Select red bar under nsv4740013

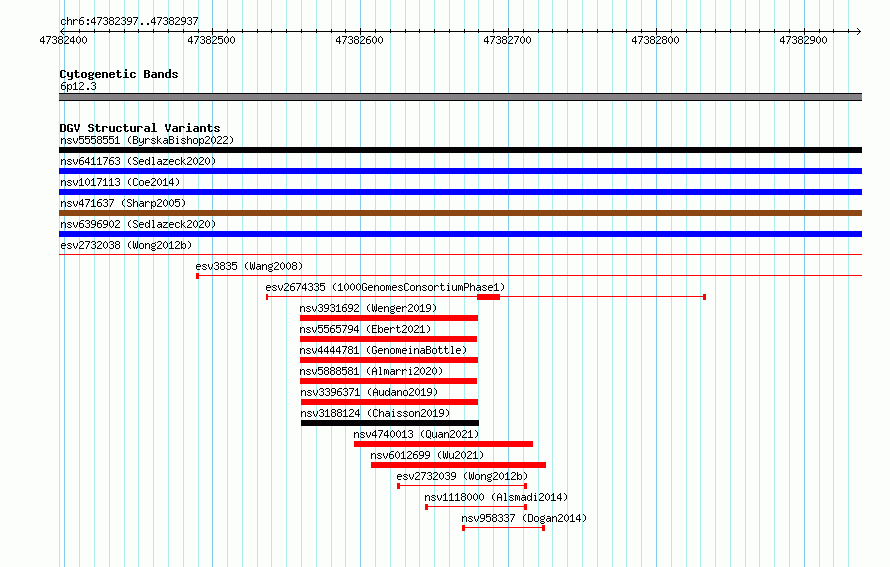[x=443, y=444]
